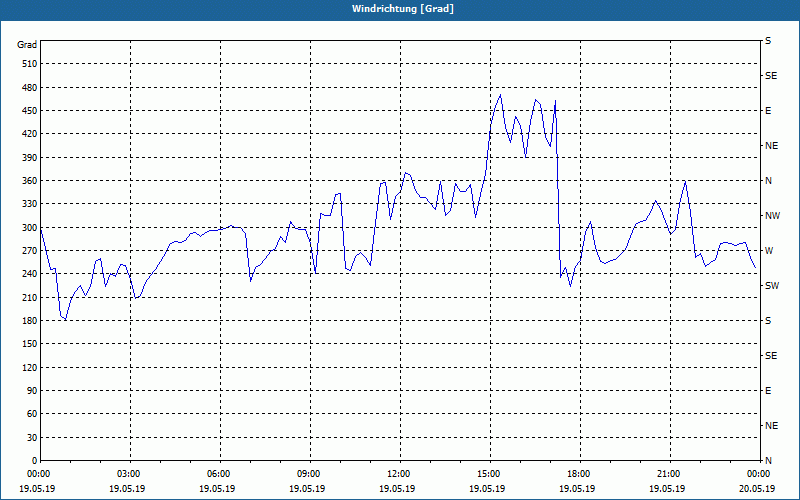Click the 15:00 time axis label
This screenshot has height=500, width=800.
pyautogui.click(x=490, y=474)
